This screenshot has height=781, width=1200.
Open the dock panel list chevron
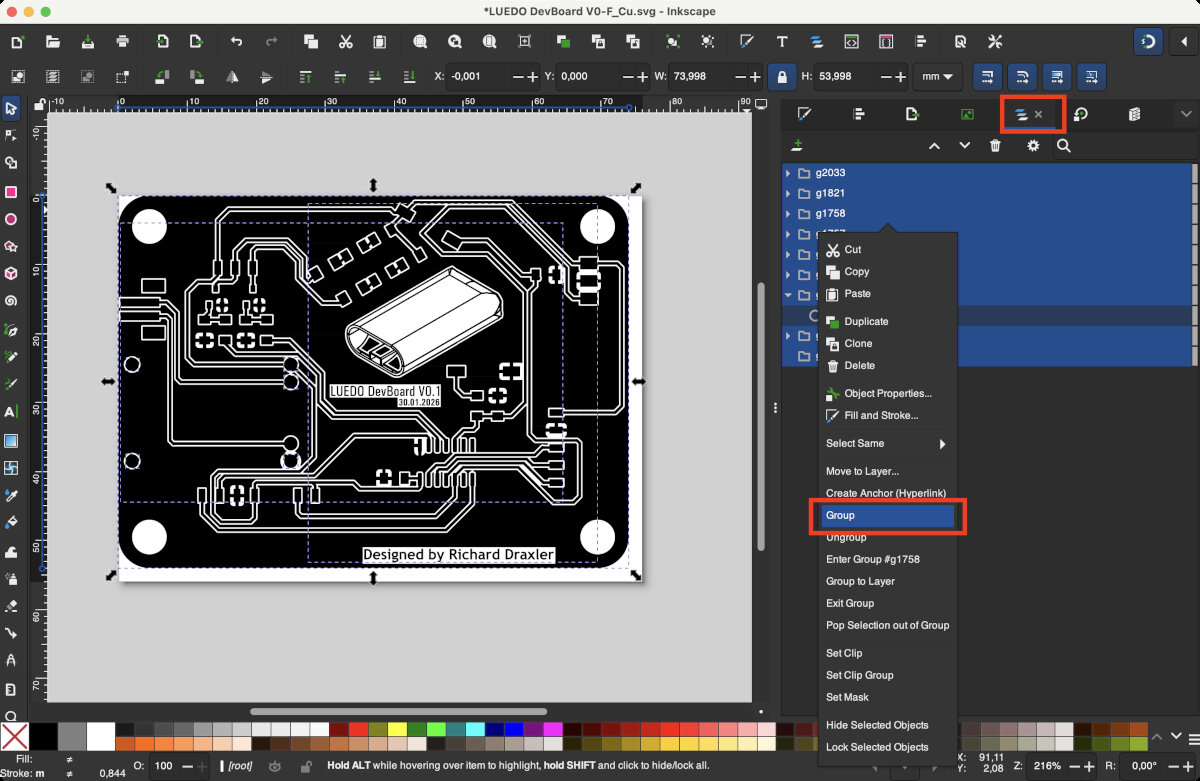click(x=1186, y=115)
